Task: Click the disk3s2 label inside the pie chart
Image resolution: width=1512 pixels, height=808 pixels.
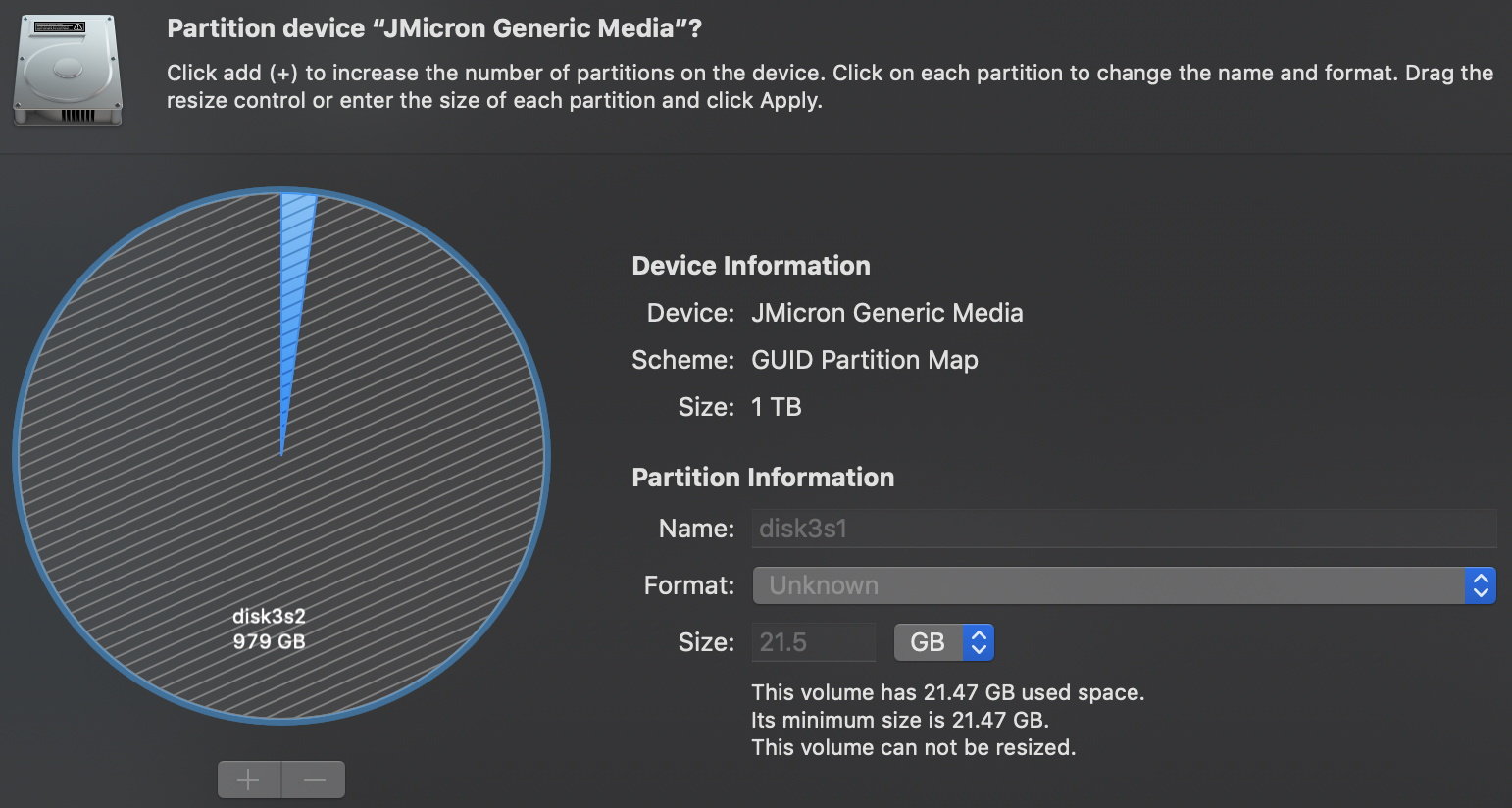Action: pyautogui.click(x=269, y=616)
